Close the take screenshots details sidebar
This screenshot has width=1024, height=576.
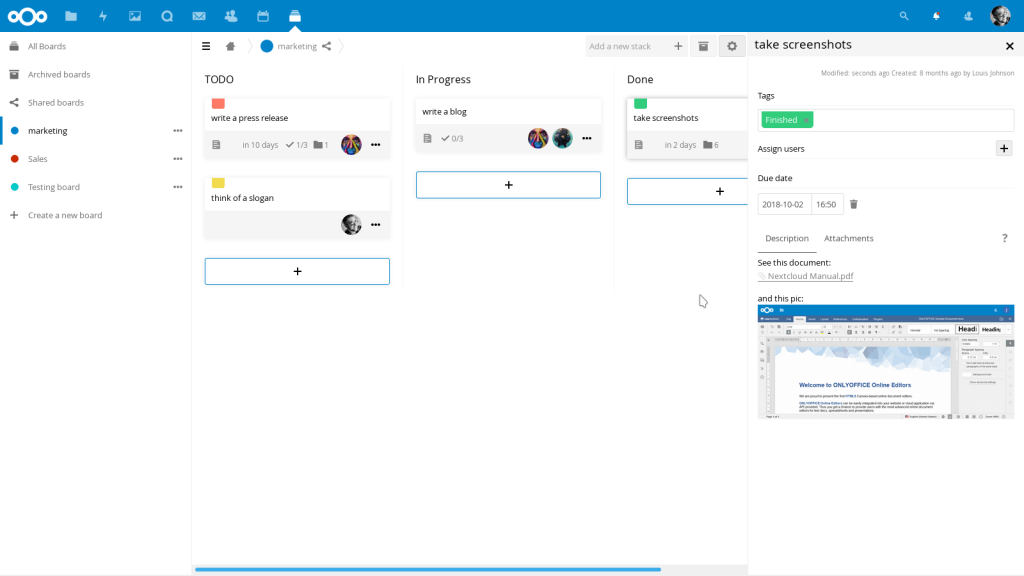coord(1009,46)
